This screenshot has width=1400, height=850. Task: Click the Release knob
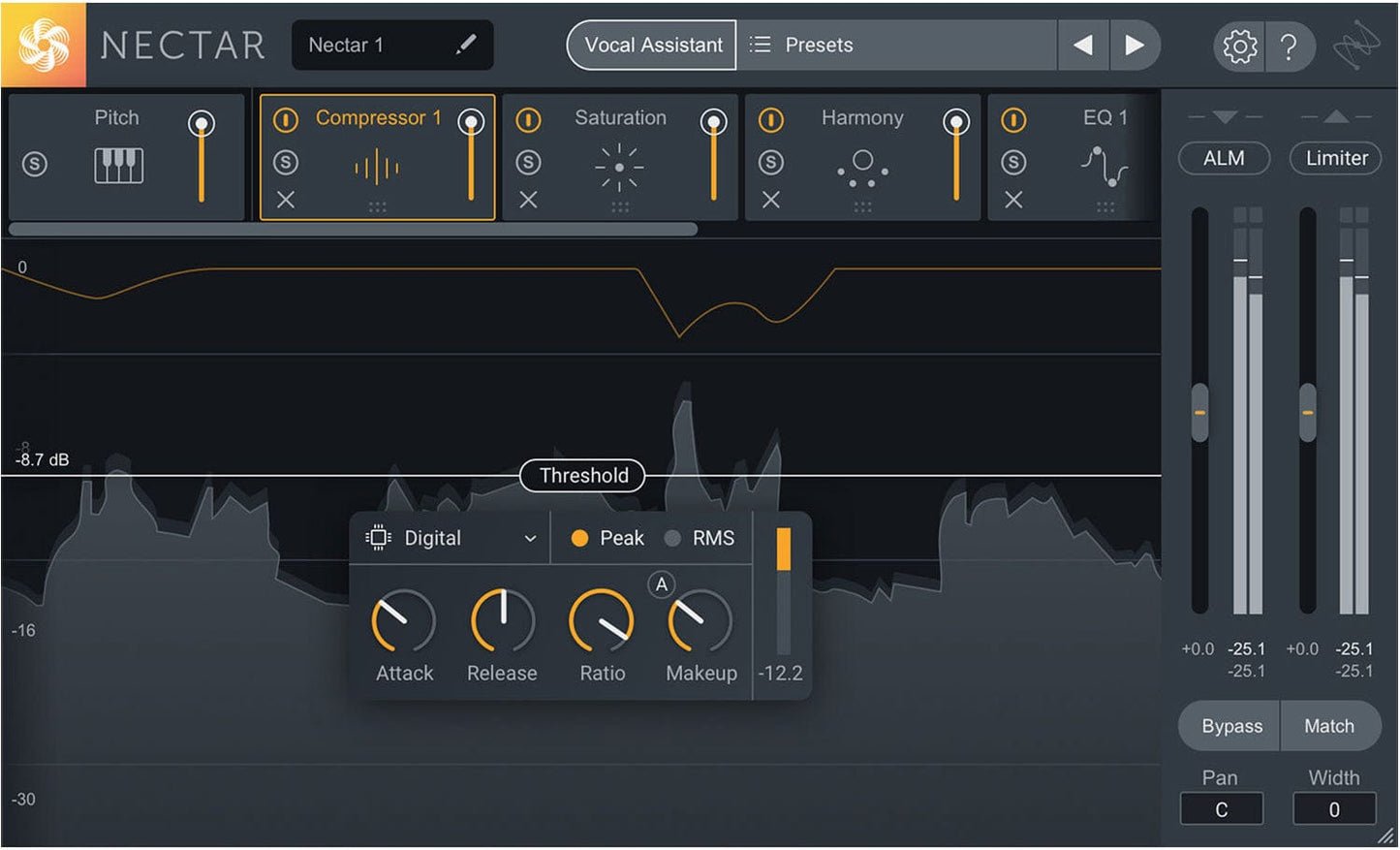coord(502,621)
